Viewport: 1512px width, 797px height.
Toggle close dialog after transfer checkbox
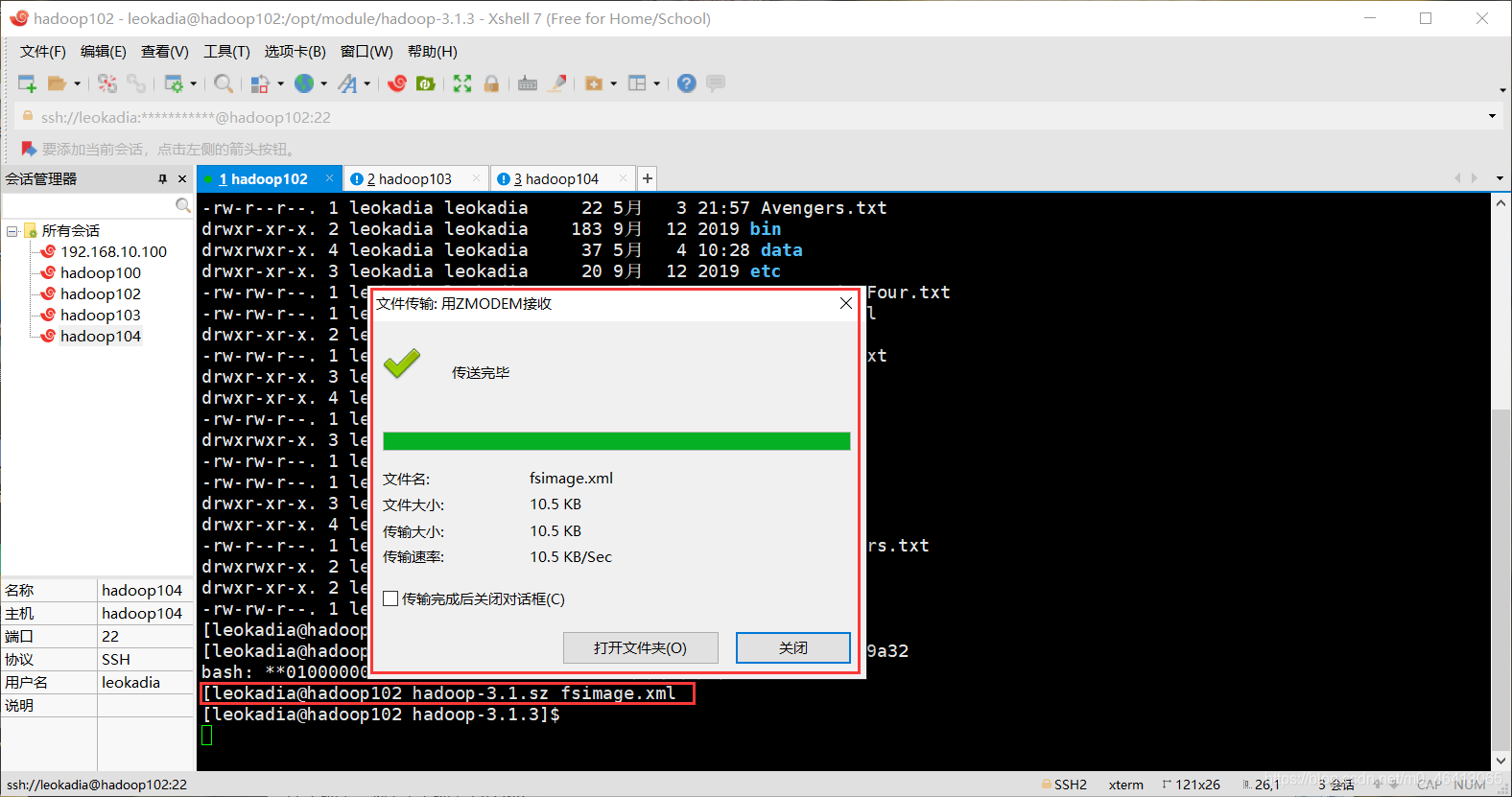390,598
